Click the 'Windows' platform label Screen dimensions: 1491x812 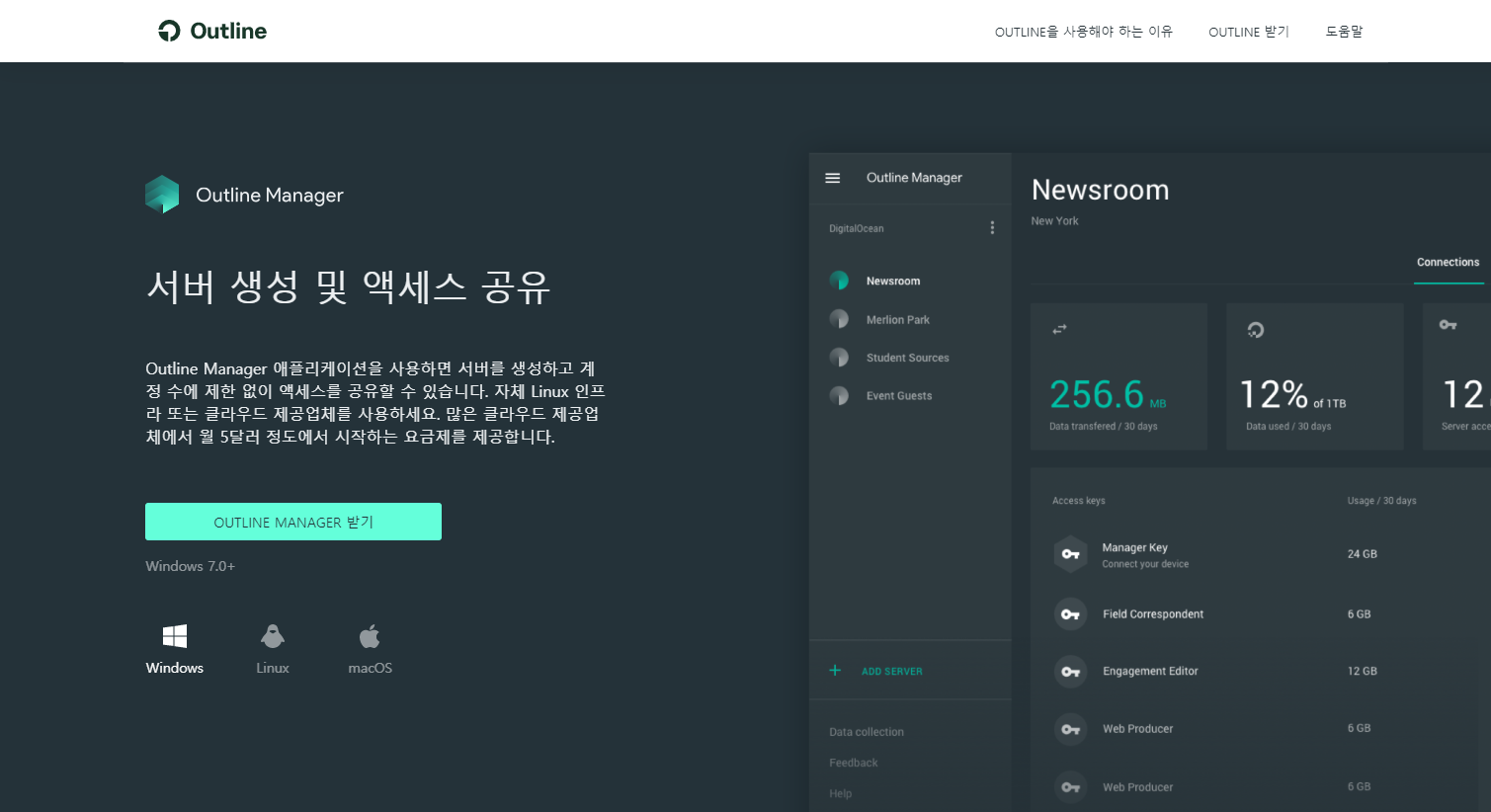tap(175, 668)
